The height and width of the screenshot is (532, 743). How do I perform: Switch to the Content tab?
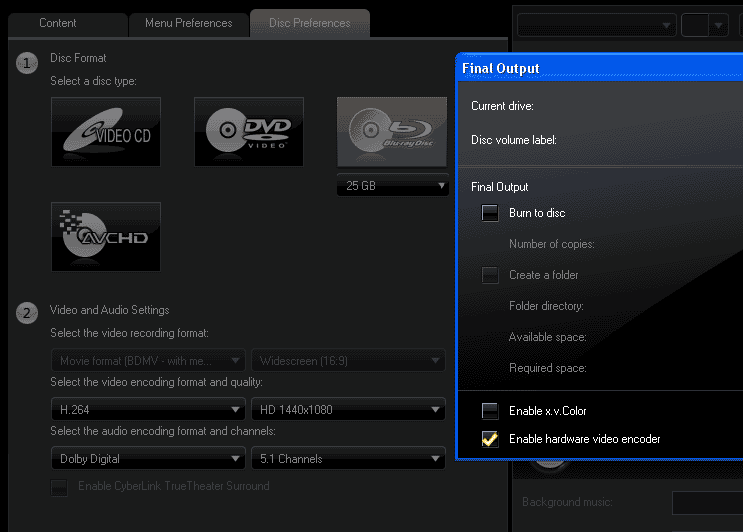pyautogui.click(x=68, y=23)
